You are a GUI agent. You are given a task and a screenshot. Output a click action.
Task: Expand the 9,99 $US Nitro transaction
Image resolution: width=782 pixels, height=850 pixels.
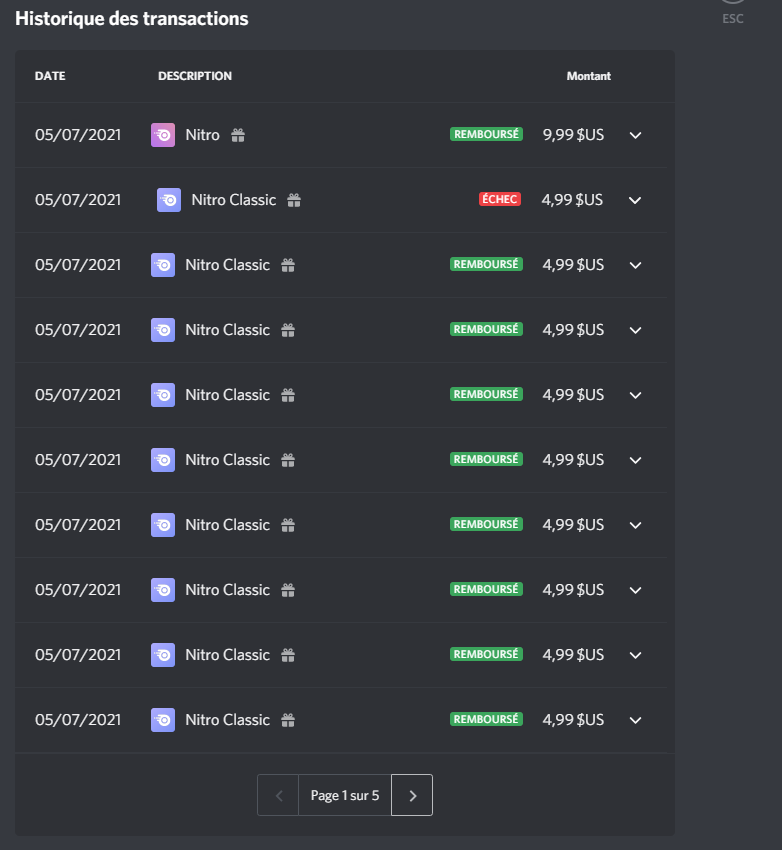pyautogui.click(x=635, y=135)
